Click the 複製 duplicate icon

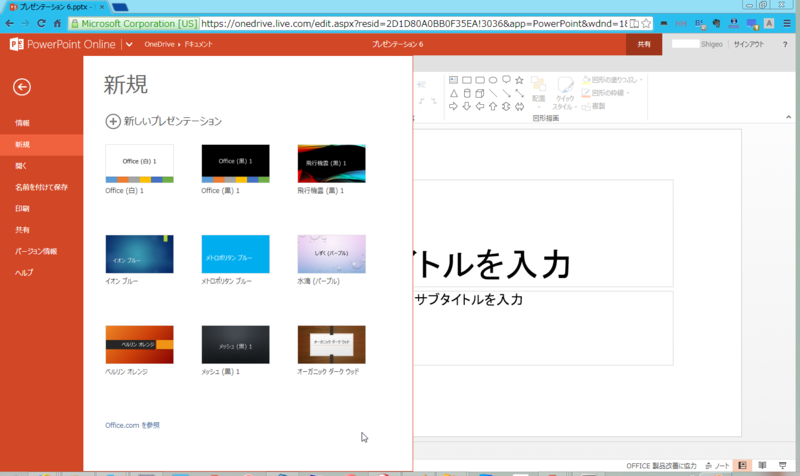(x=586, y=106)
